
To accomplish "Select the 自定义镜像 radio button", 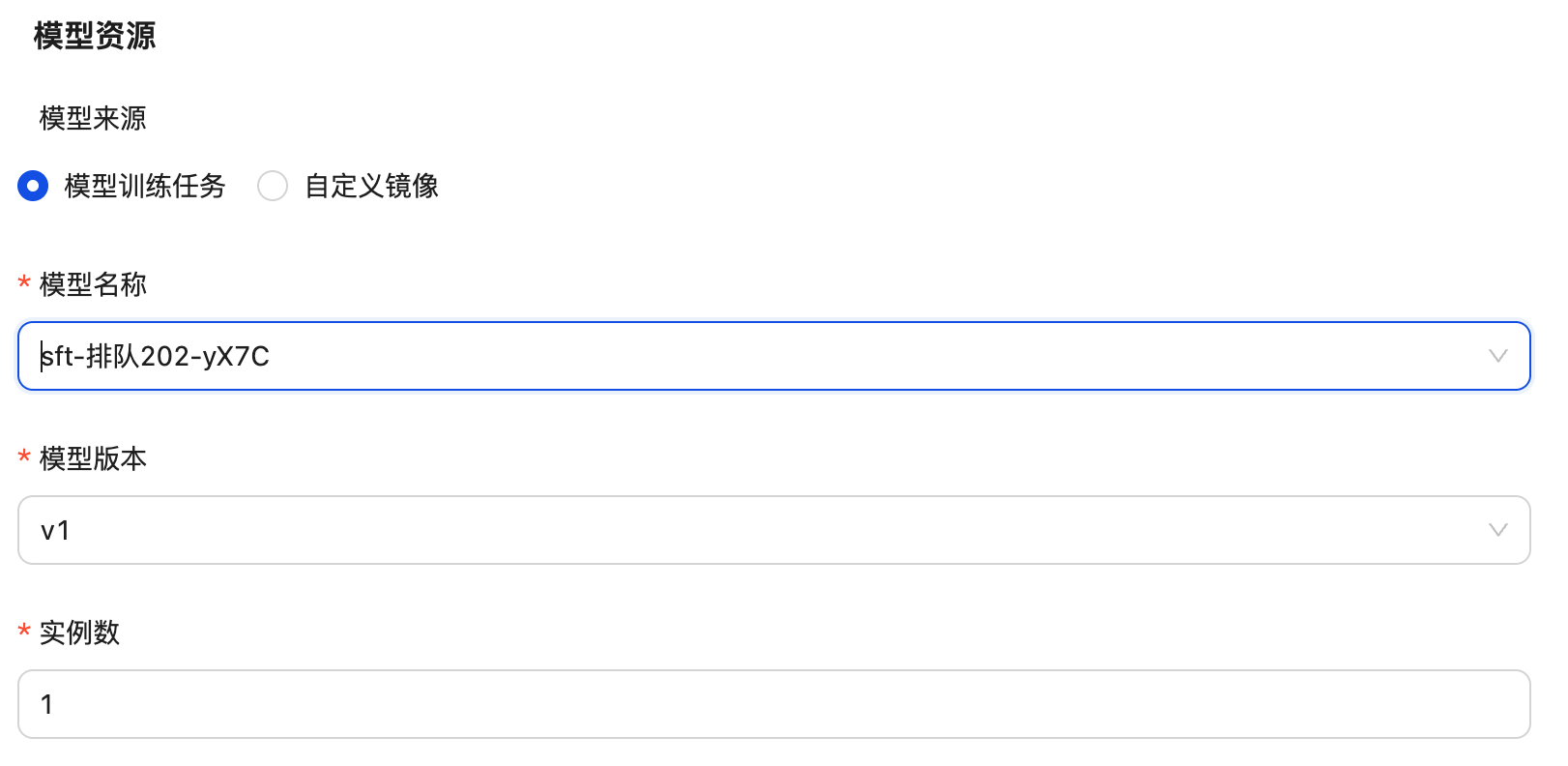I will tap(273, 186).
